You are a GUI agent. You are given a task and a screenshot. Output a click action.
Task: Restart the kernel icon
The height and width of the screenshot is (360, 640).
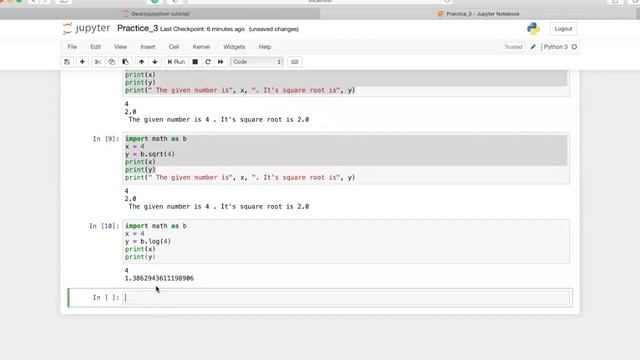point(208,62)
